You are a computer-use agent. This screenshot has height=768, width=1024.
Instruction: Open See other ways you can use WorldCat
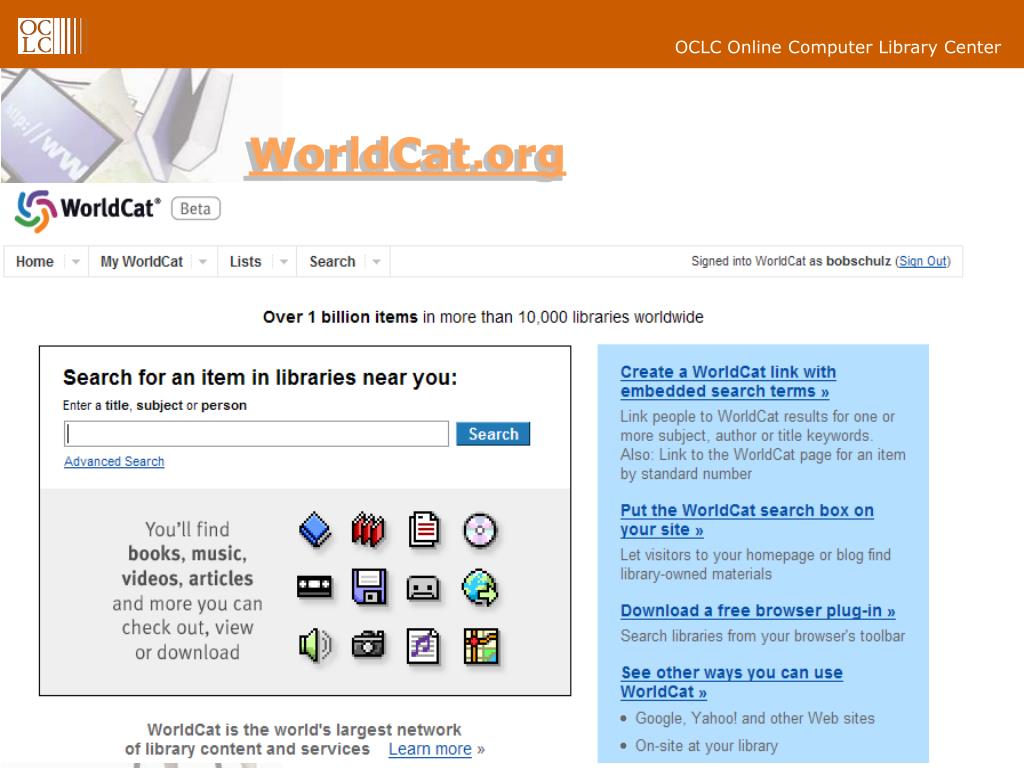(731, 682)
